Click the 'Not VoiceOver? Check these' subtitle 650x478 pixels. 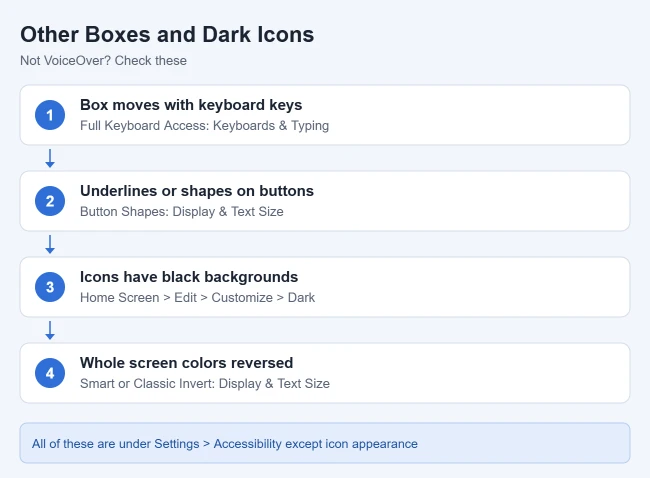click(x=104, y=61)
